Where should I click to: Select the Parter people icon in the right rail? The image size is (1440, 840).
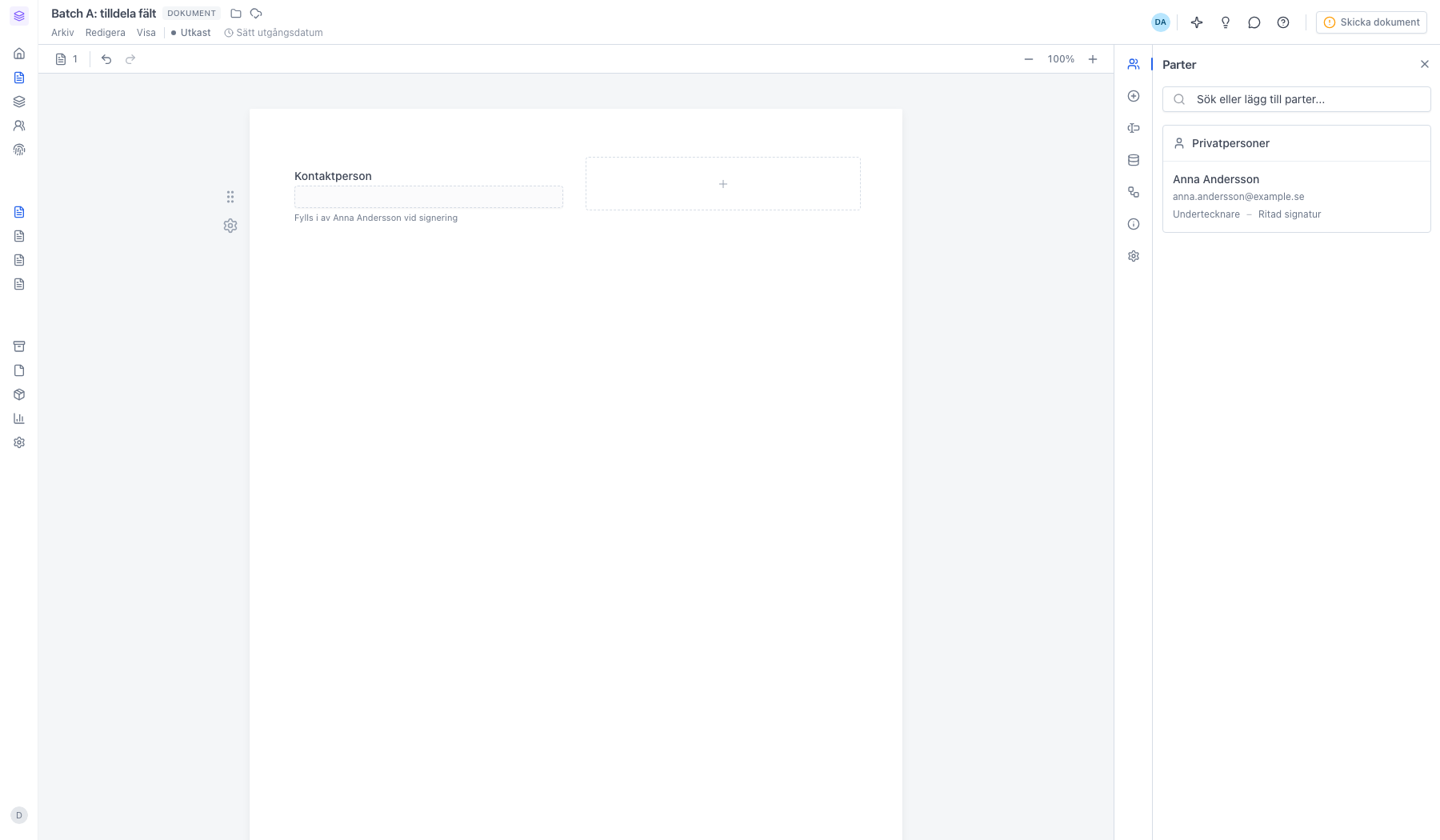click(1134, 64)
